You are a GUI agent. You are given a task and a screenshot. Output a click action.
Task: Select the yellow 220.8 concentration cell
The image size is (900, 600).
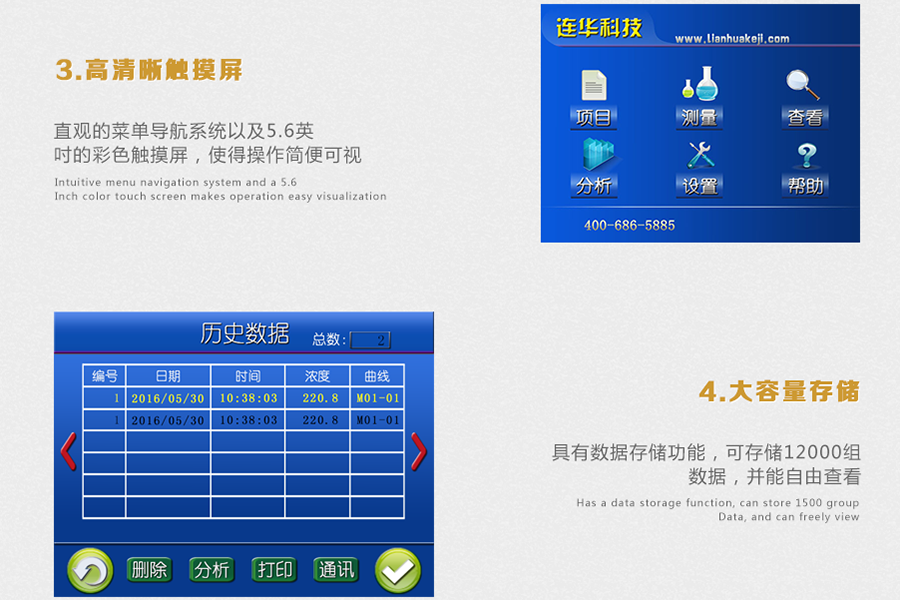[x=317, y=398]
